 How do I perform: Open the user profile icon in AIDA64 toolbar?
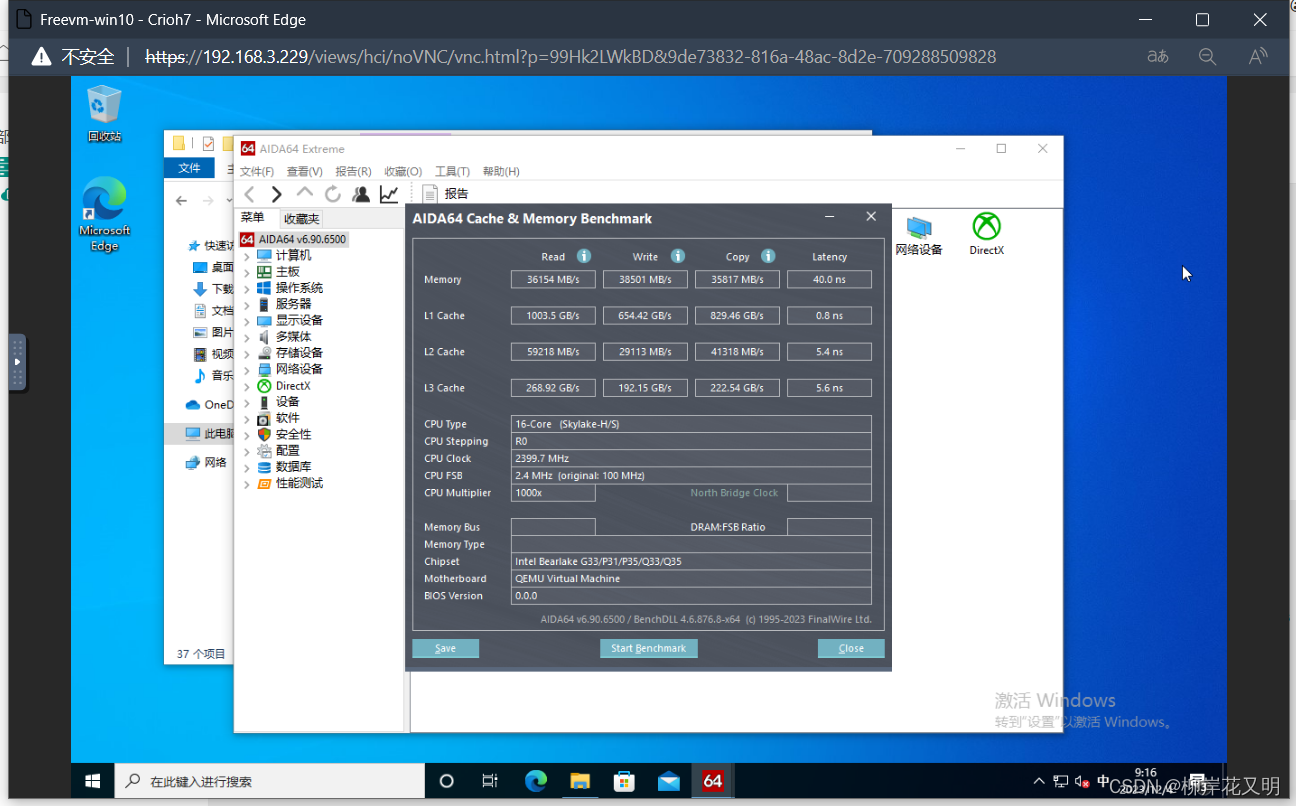361,194
